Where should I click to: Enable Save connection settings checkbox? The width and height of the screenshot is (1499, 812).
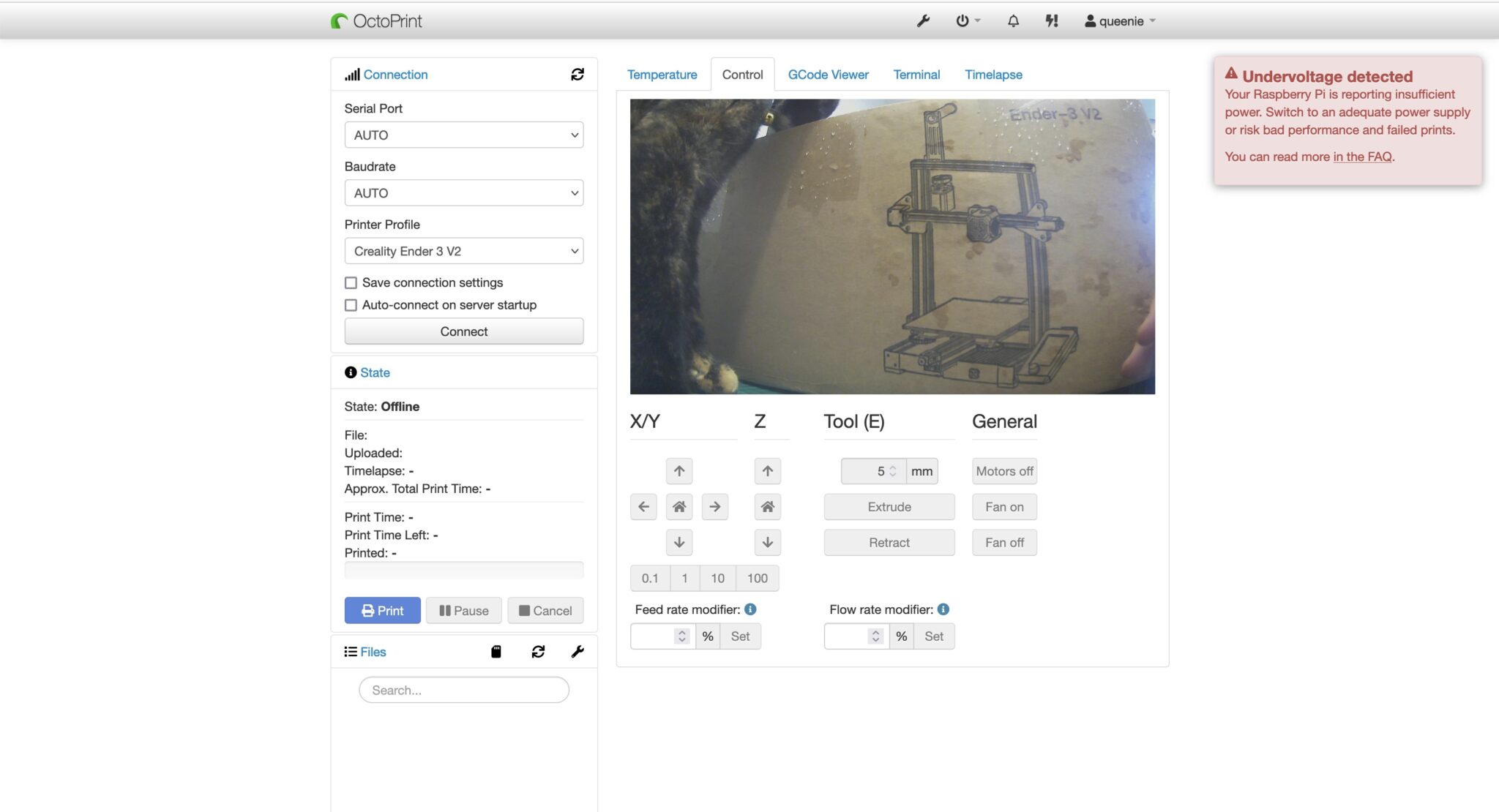pos(351,282)
